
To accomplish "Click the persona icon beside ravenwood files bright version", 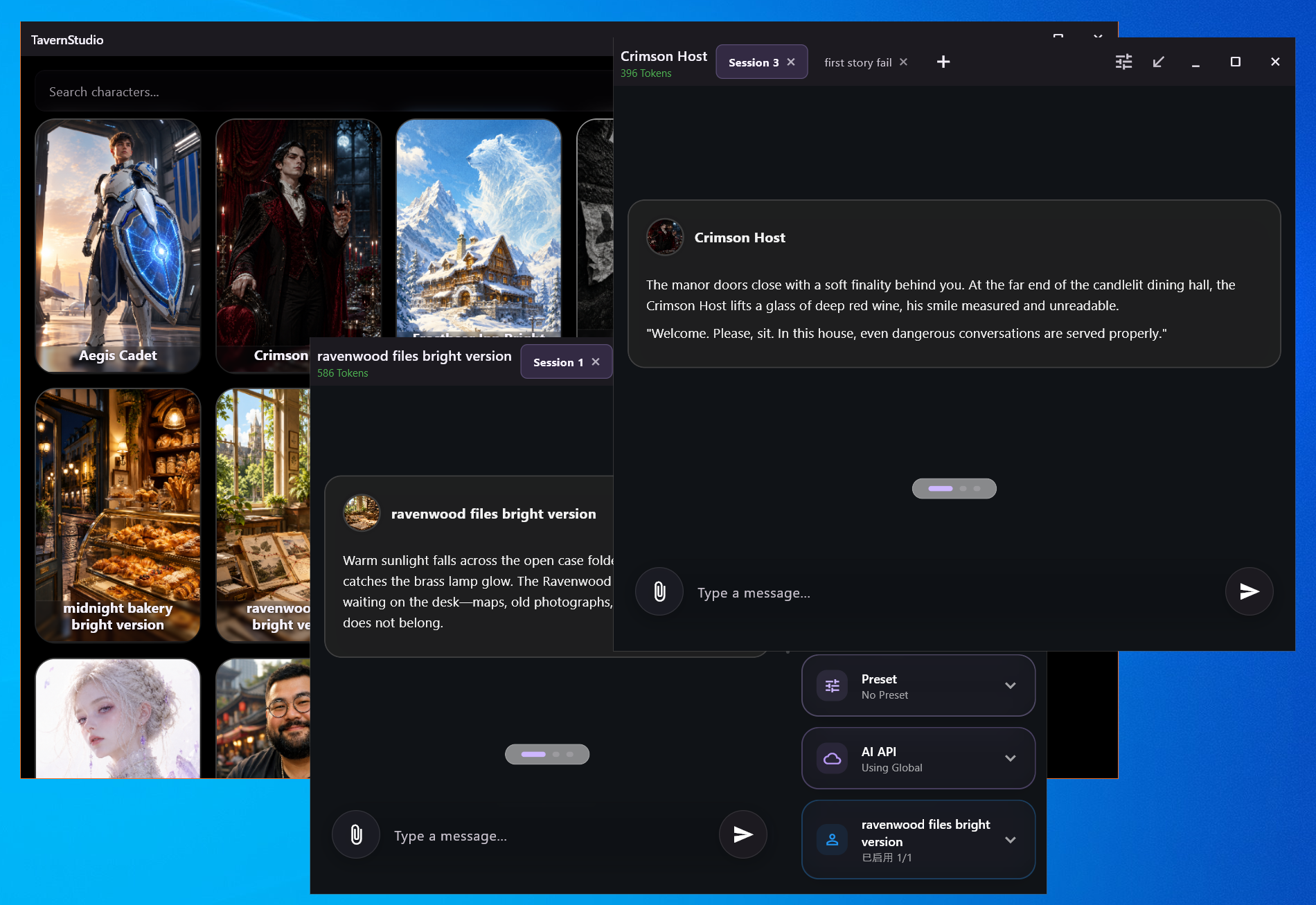I will [833, 839].
